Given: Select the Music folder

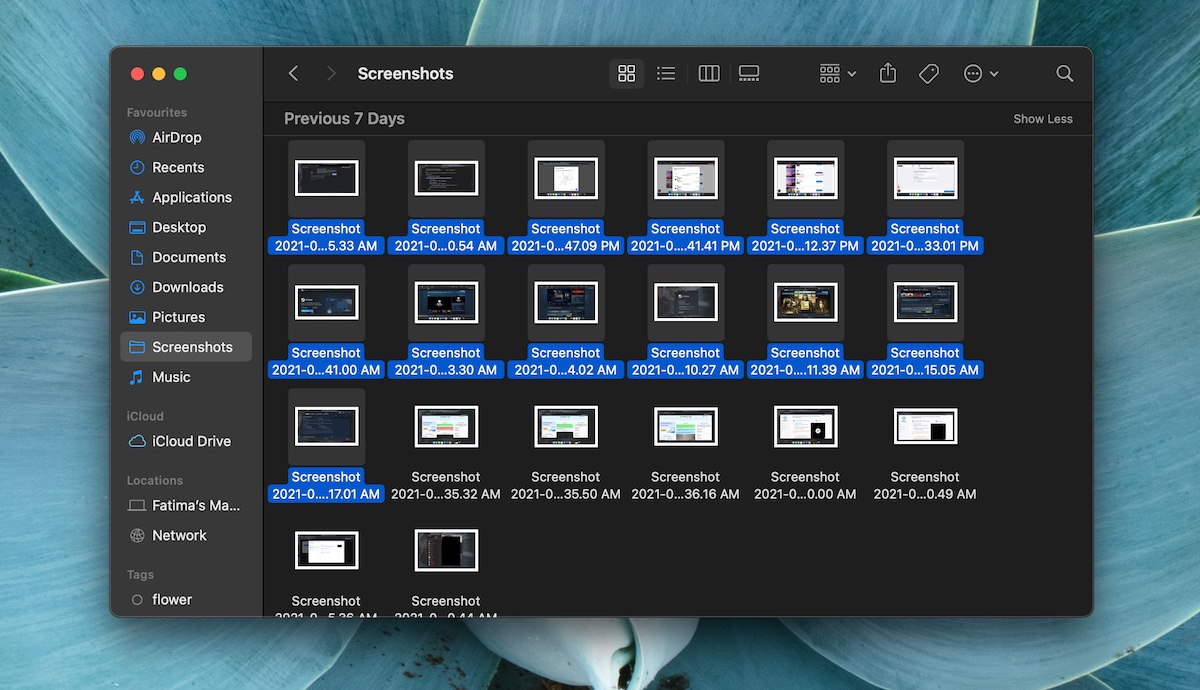Looking at the screenshot, I should coord(172,377).
